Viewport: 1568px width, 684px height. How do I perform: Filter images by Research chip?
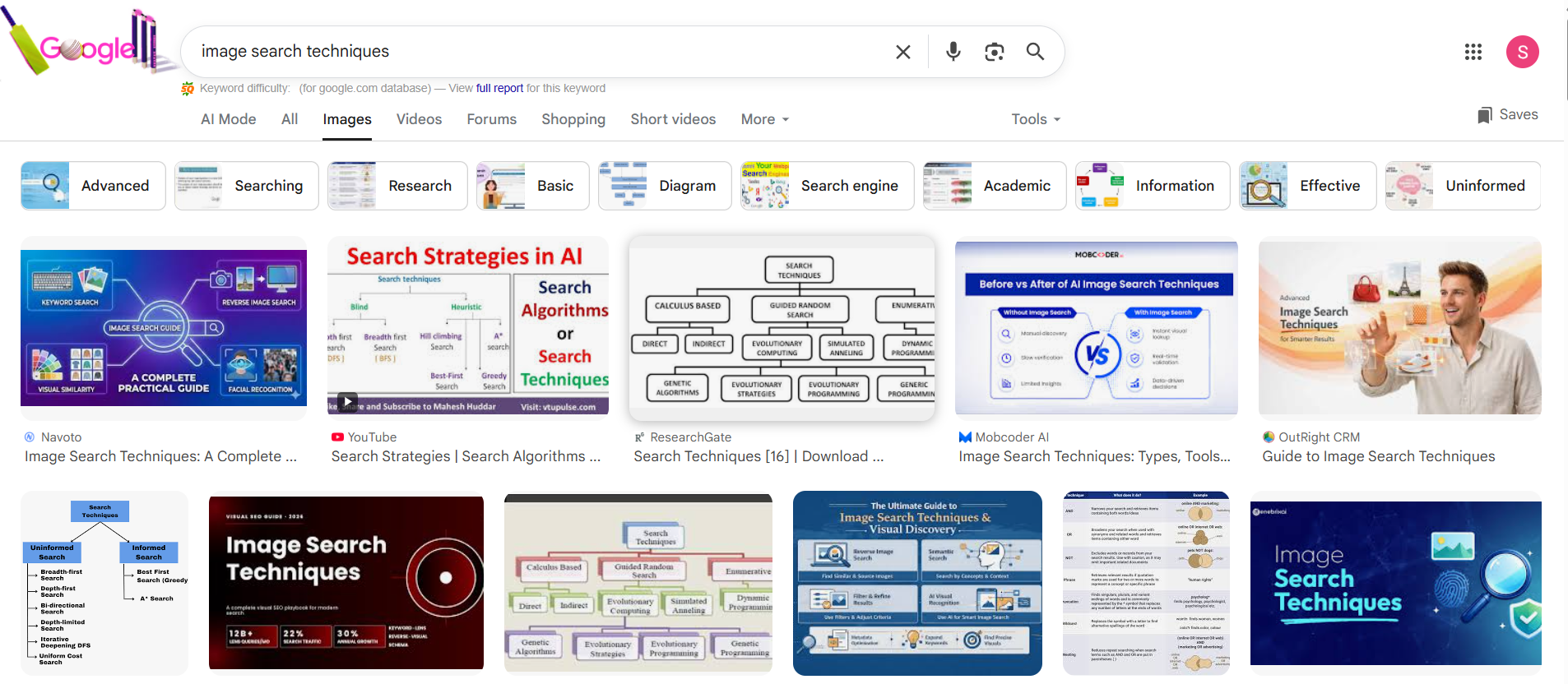[x=397, y=186]
